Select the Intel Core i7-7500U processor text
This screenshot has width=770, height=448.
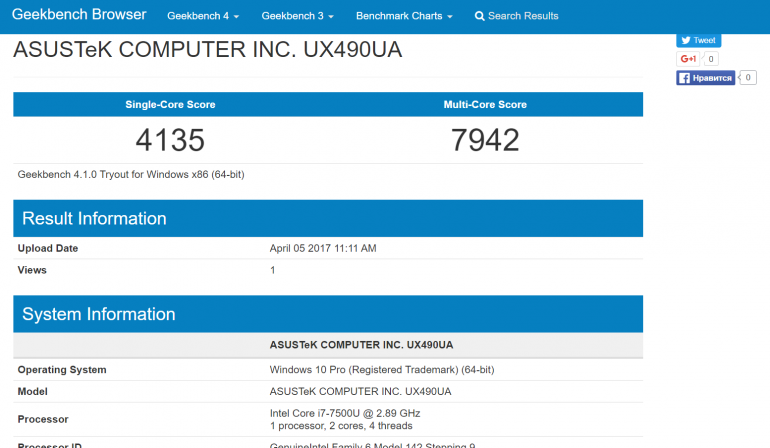pos(345,413)
